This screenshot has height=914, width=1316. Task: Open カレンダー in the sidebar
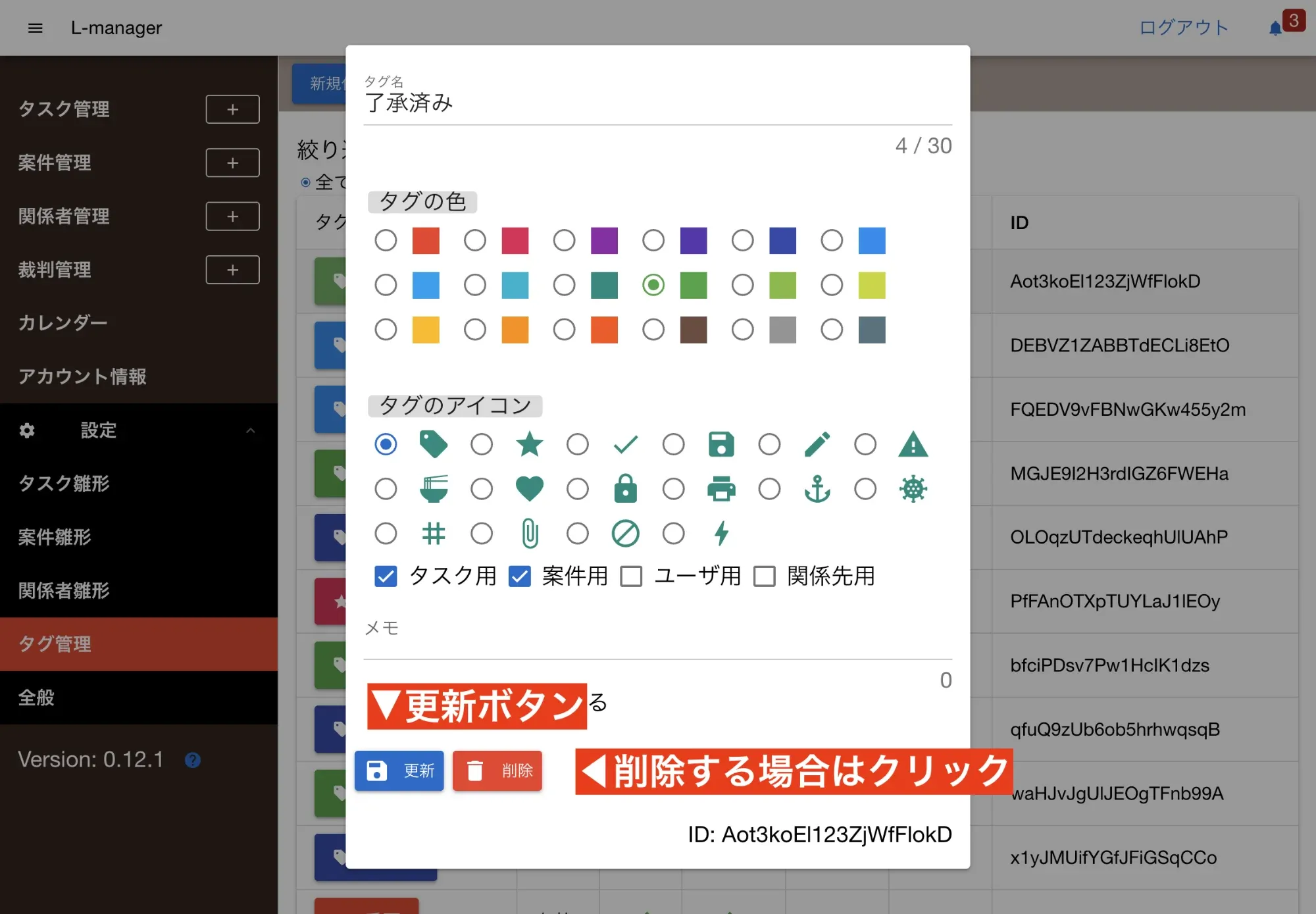click(63, 322)
